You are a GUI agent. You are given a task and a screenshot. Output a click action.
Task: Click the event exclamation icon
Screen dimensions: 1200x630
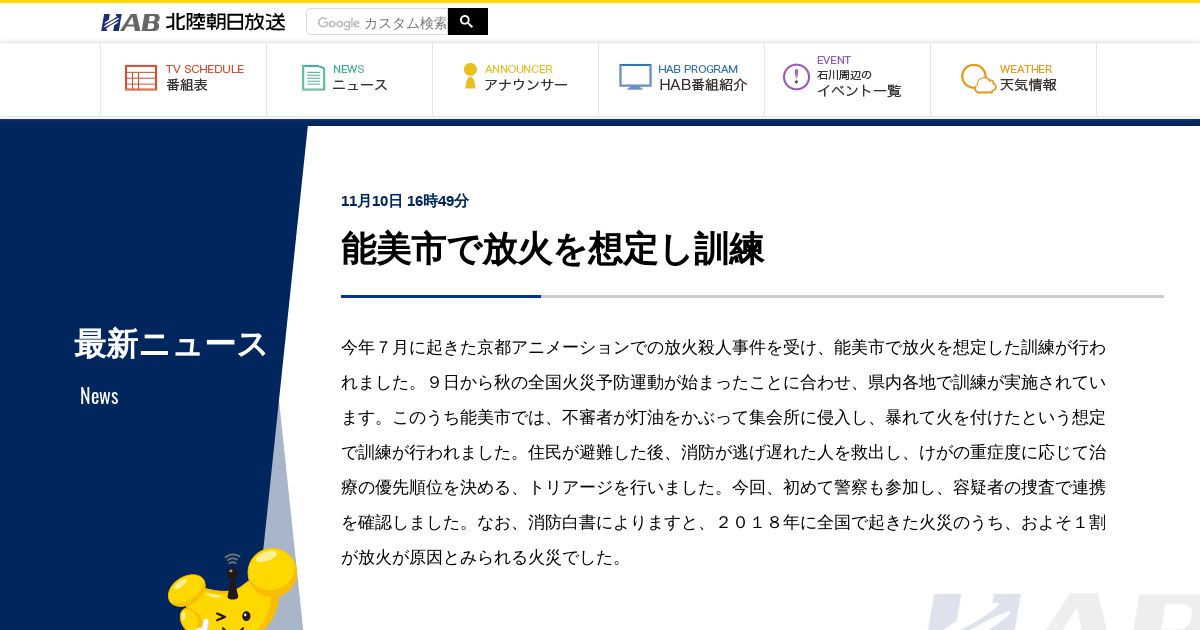(796, 77)
